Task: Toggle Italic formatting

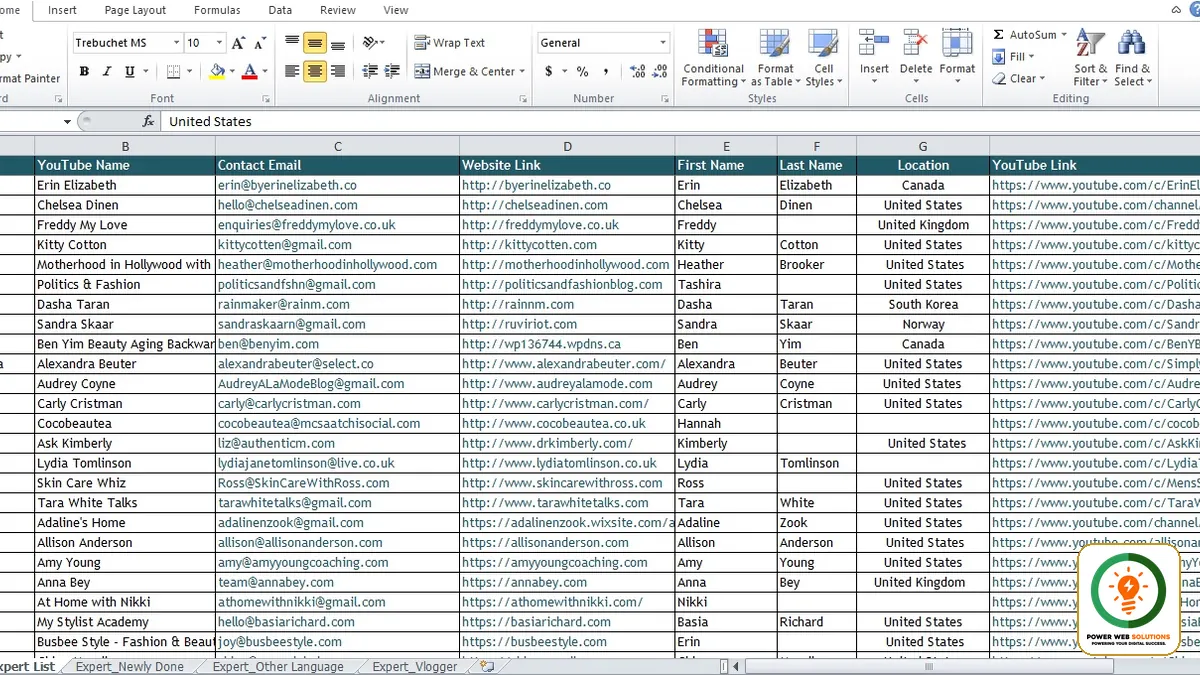Action: click(x=107, y=72)
